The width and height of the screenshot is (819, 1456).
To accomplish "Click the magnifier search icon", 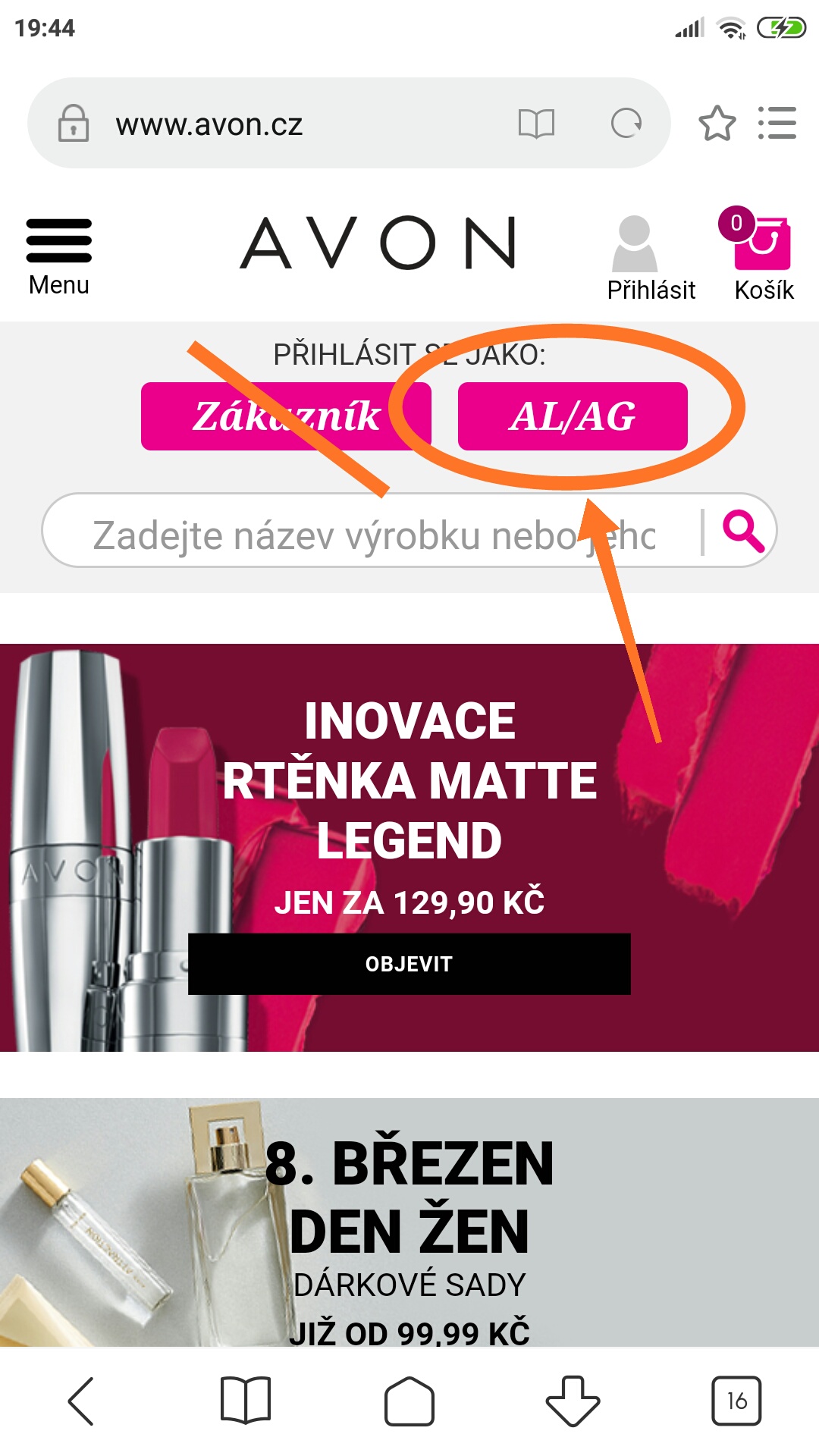I will point(743,531).
